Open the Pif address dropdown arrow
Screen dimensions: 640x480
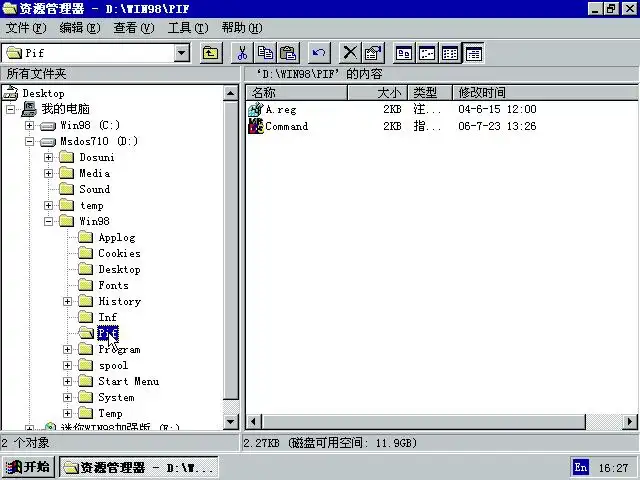(182, 53)
